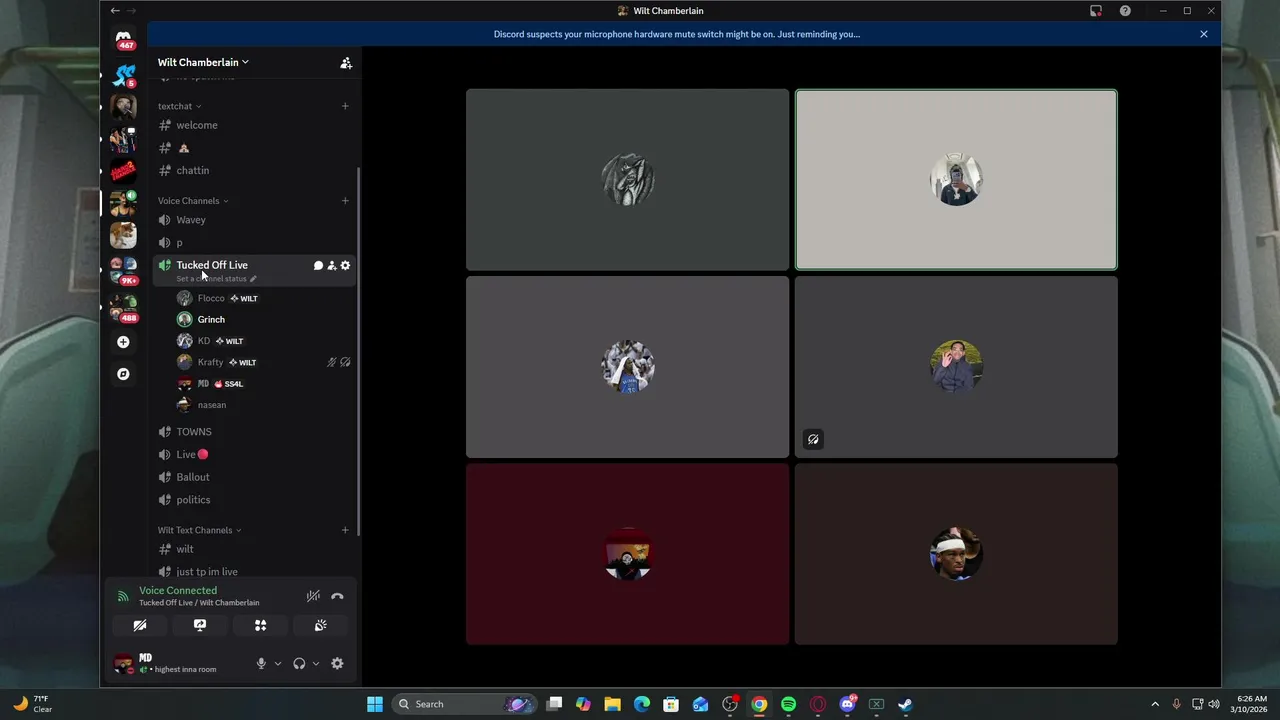The height and width of the screenshot is (720, 1280).
Task: Collapse the Voice Channels category
Action: pyautogui.click(x=193, y=201)
